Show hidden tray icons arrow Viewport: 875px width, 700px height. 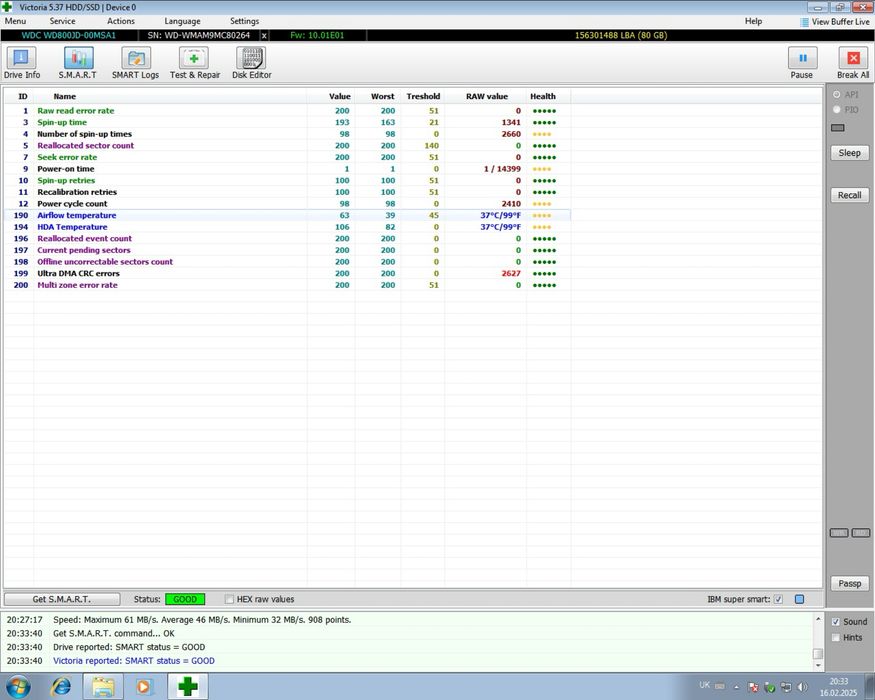pyautogui.click(x=736, y=687)
